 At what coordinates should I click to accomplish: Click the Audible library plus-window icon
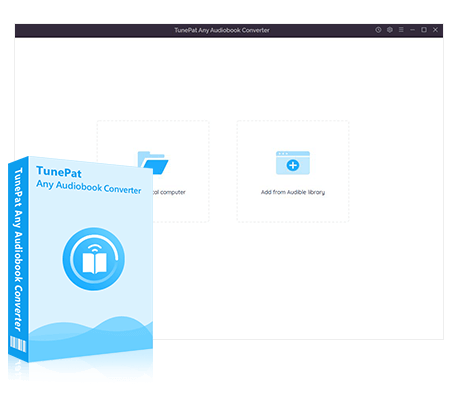[293, 163]
